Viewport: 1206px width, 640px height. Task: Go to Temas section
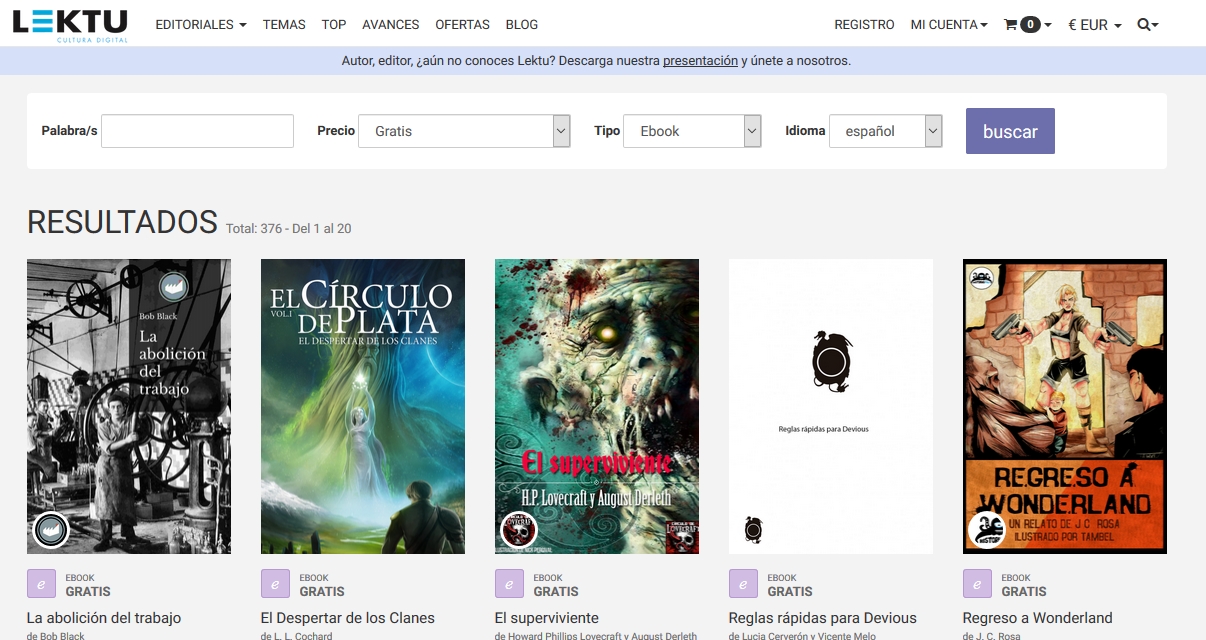click(284, 25)
